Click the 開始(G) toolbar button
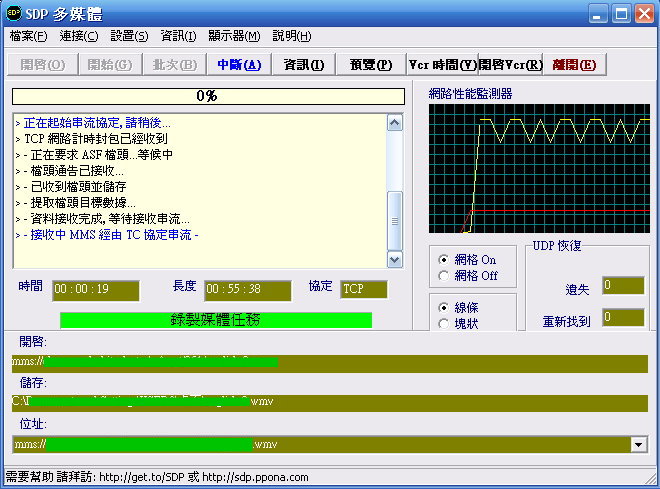Viewport: 660px width, 489px height. click(110, 64)
